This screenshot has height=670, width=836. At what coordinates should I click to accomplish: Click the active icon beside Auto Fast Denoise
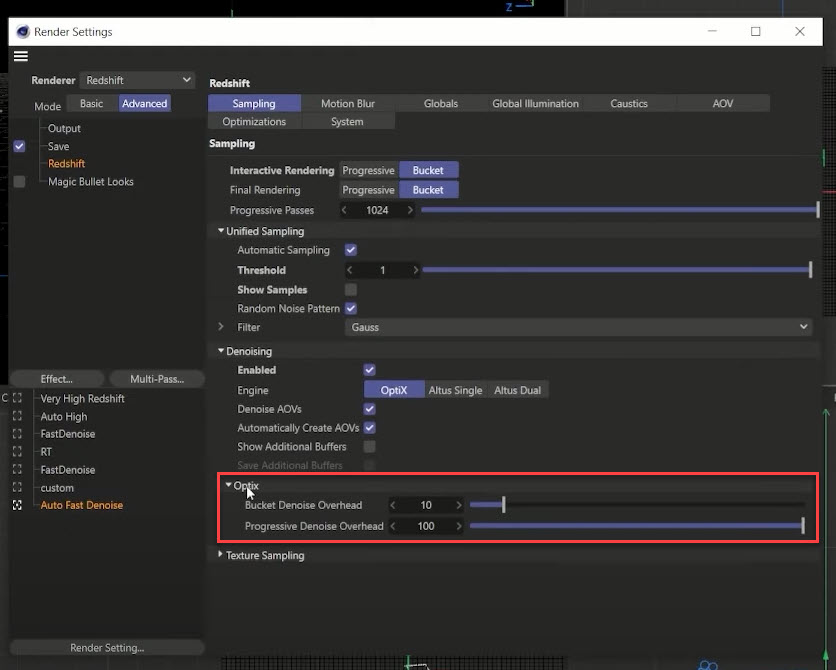coord(17,505)
